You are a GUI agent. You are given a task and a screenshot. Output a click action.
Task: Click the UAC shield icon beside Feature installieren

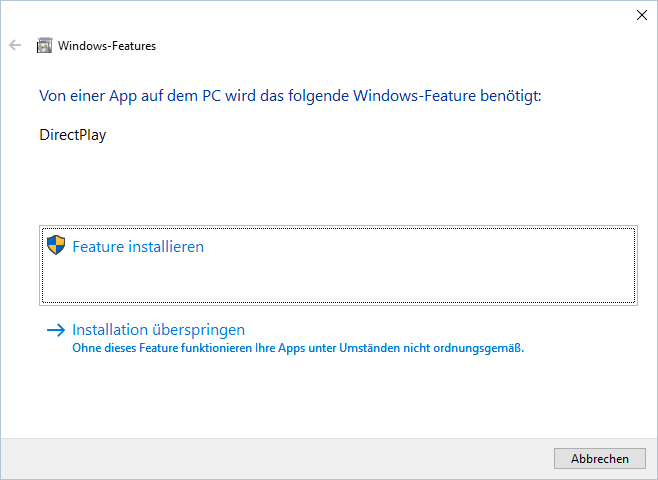56,246
